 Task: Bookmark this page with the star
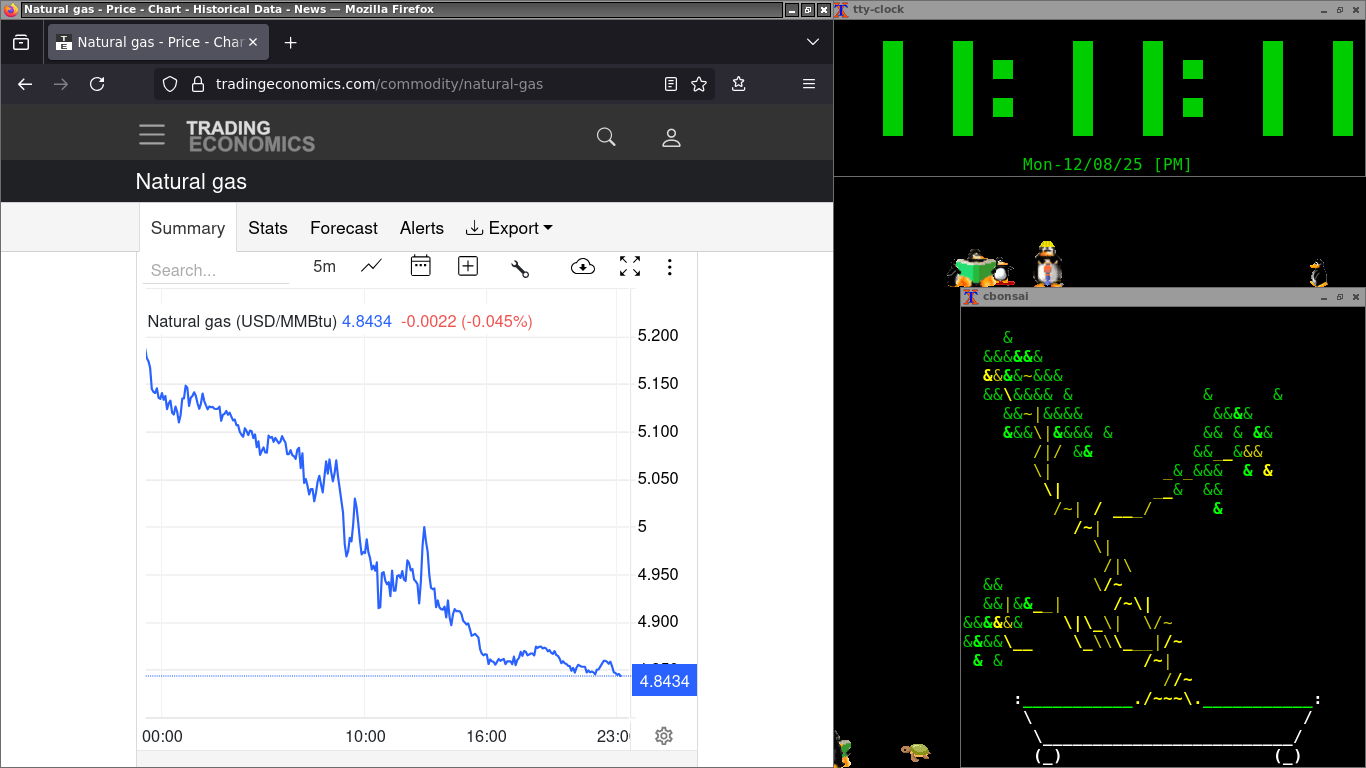coord(699,84)
